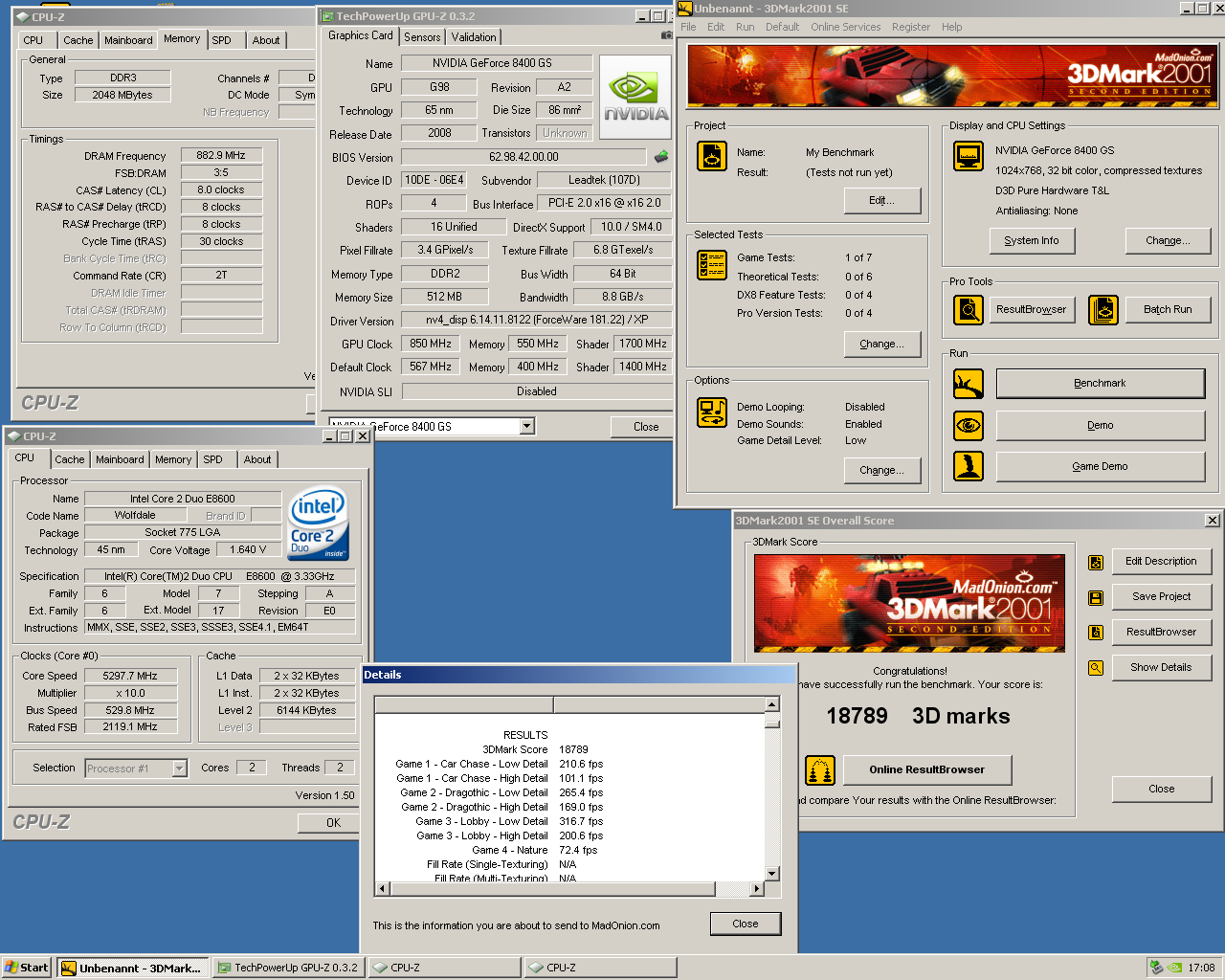Click the Details horizontal scrollbar right arrow
The image size is (1225, 980).
pyautogui.click(x=756, y=889)
